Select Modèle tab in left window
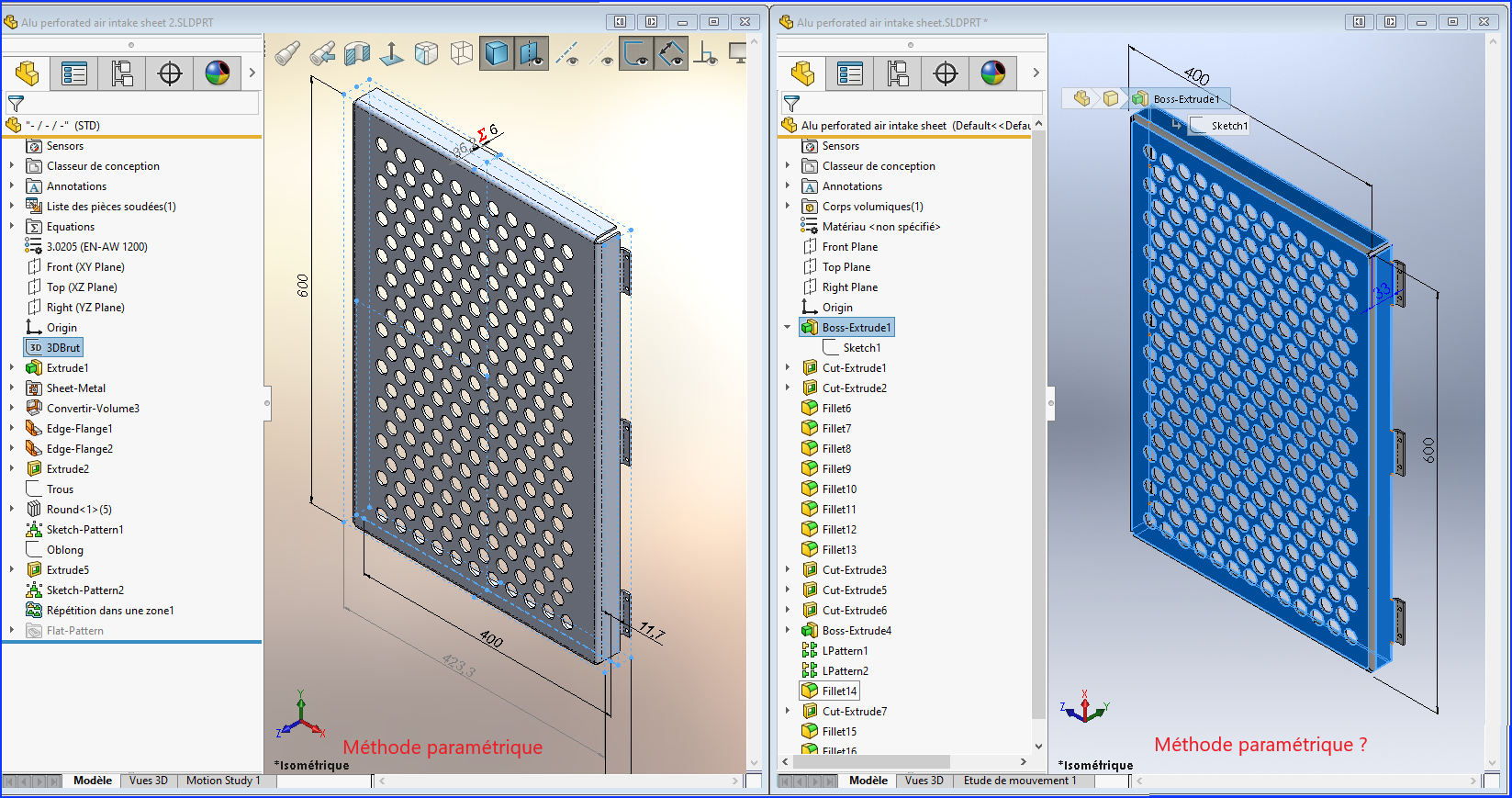The width and height of the screenshot is (1512, 798). pos(93,781)
